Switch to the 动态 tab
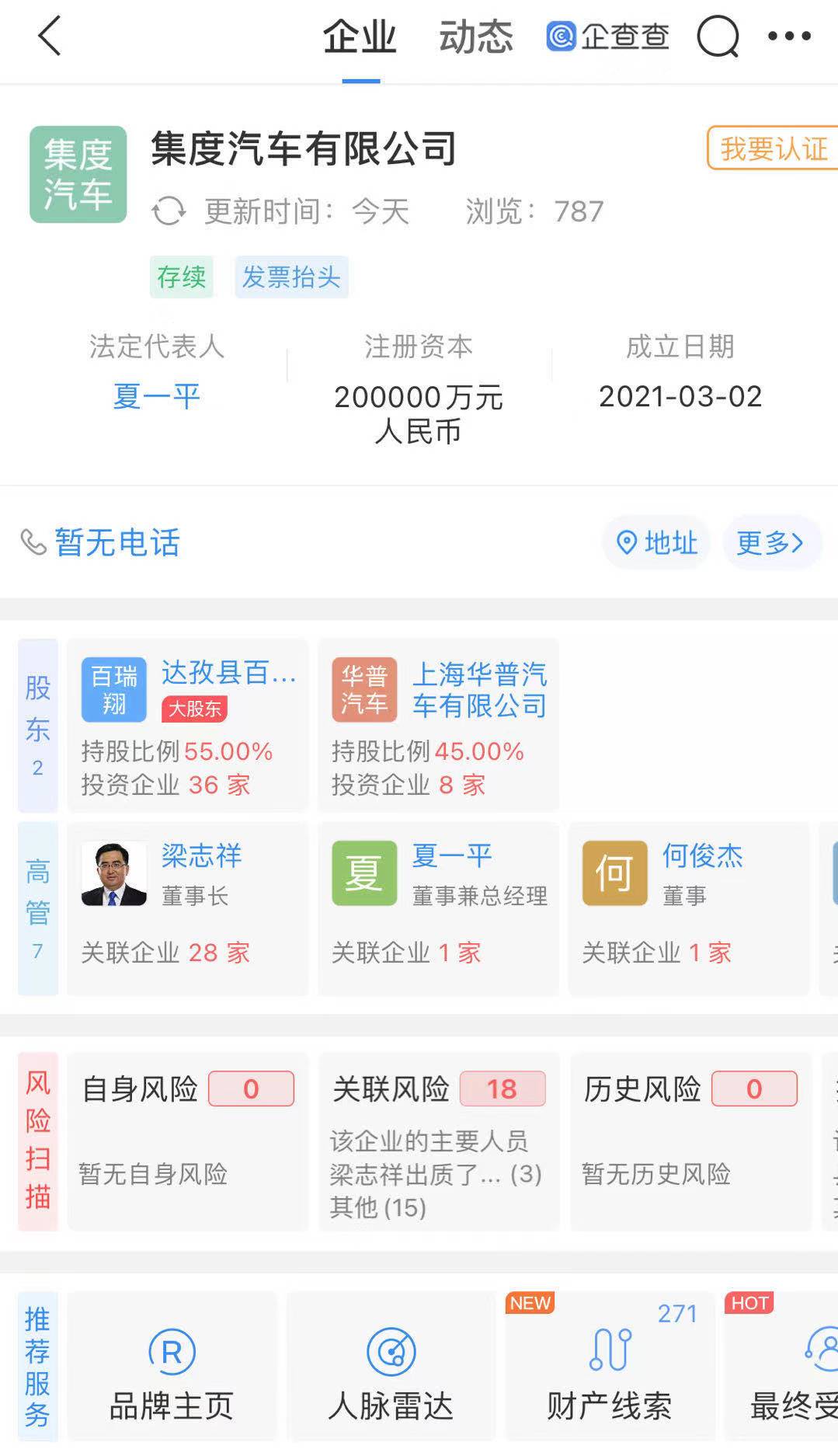838x1456 pixels. pyautogui.click(x=476, y=37)
